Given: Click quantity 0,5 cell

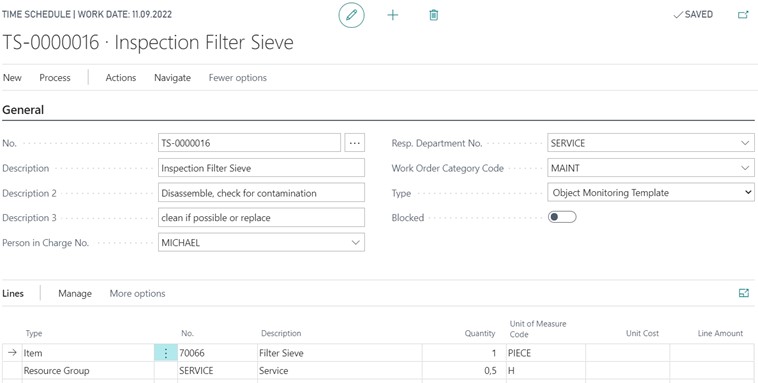Looking at the screenshot, I should point(464,371).
